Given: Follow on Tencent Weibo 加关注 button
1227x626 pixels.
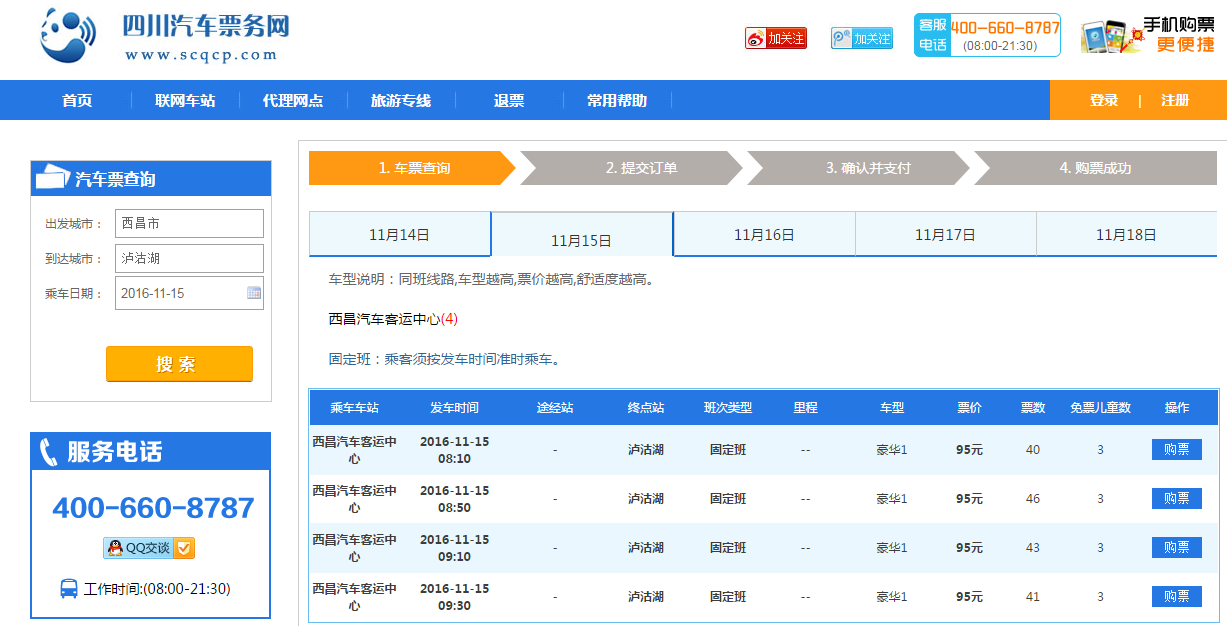Looking at the screenshot, I should point(861,38).
